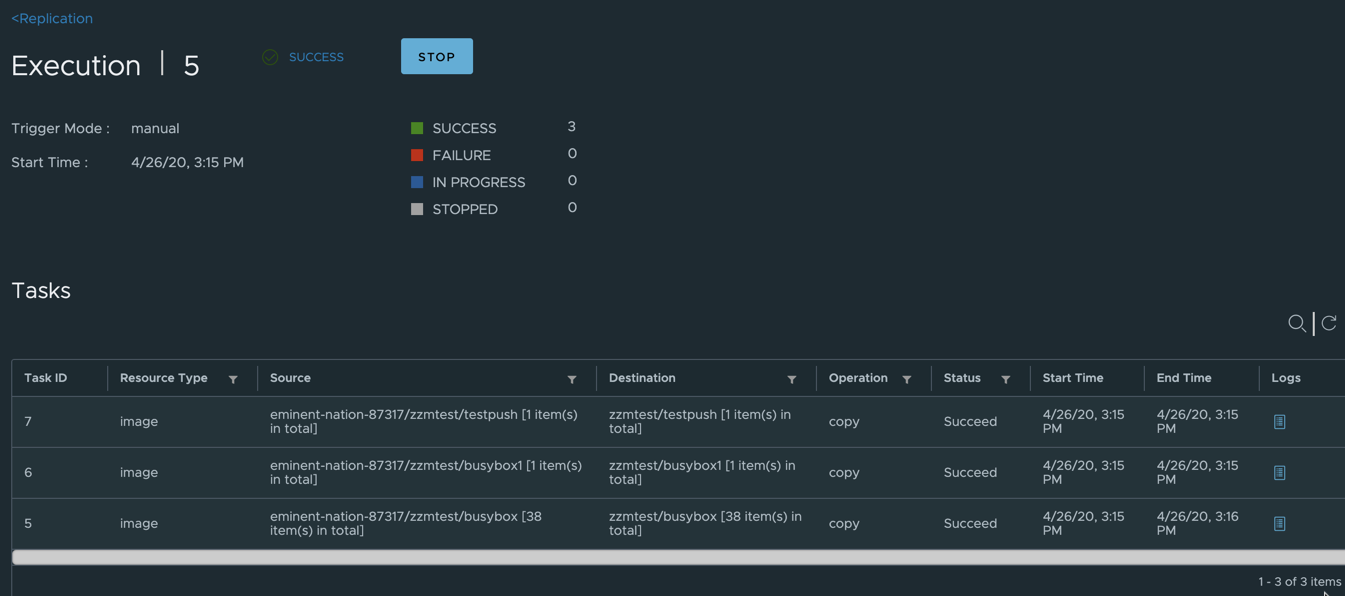This screenshot has width=1345, height=596.
Task: Click the Status column filter icon
Action: (x=1005, y=378)
